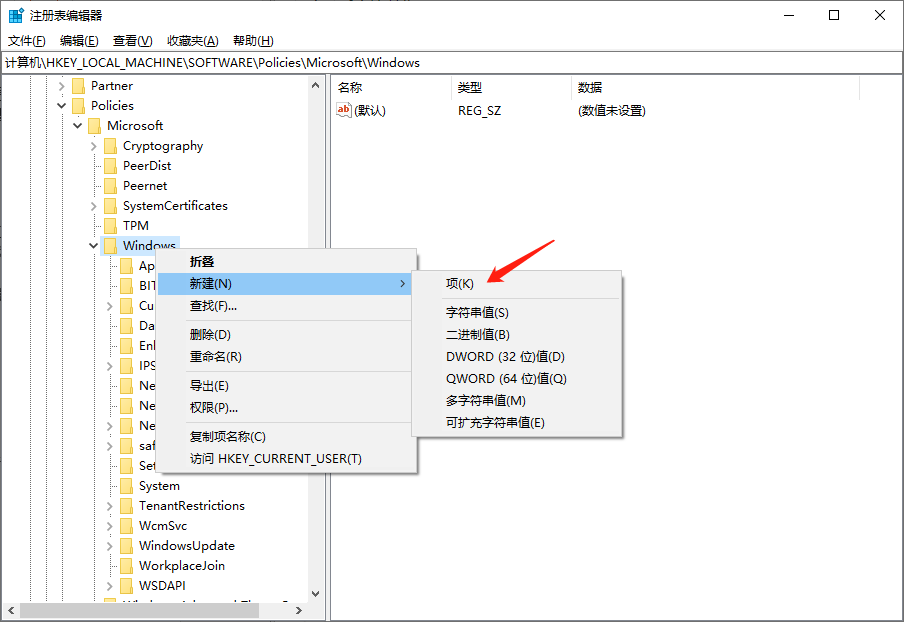
Task: Click the Cryptography key's folder icon
Action: [x=110, y=145]
